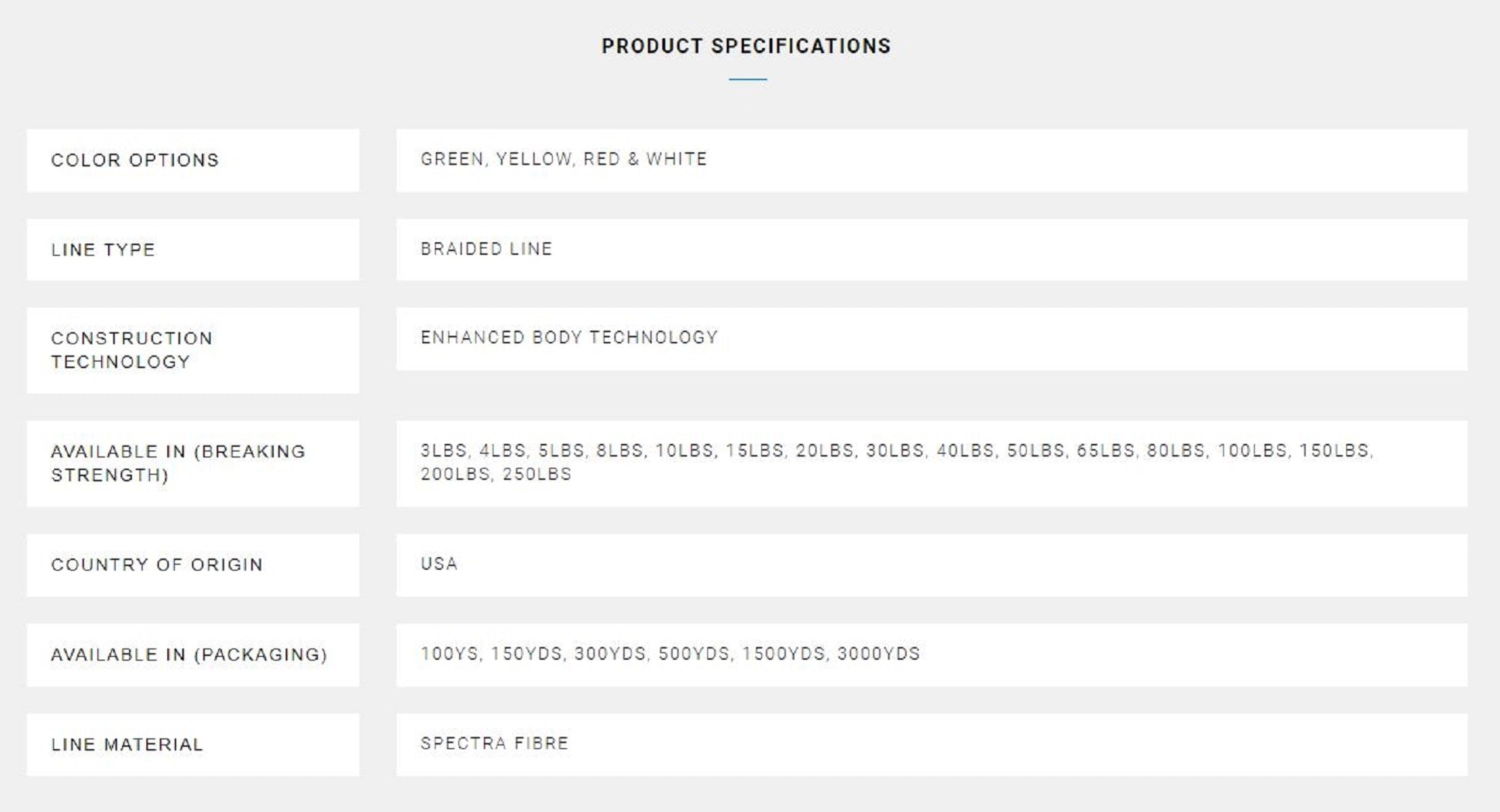Click the 100YS packaging value
This screenshot has height=812, width=1500.
tap(449, 654)
